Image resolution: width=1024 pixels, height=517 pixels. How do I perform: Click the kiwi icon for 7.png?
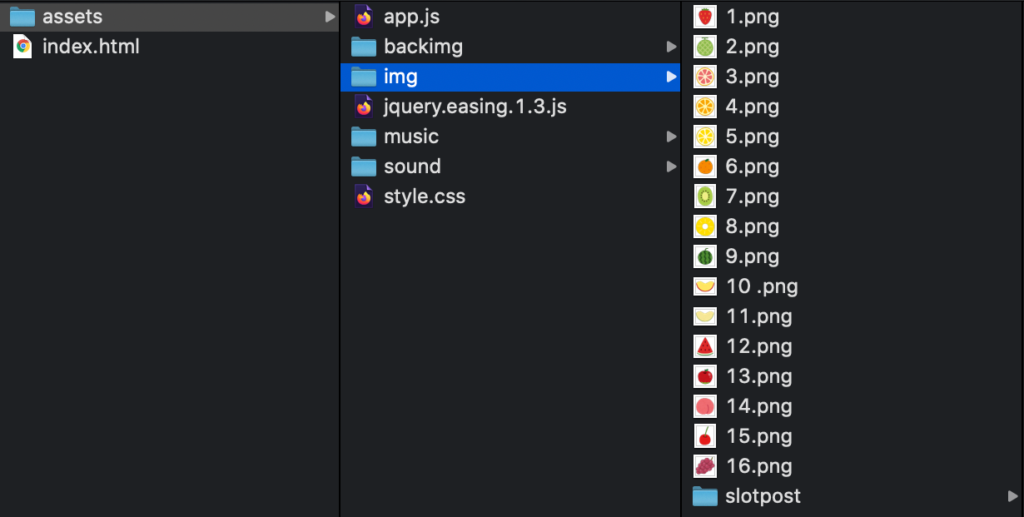click(705, 196)
